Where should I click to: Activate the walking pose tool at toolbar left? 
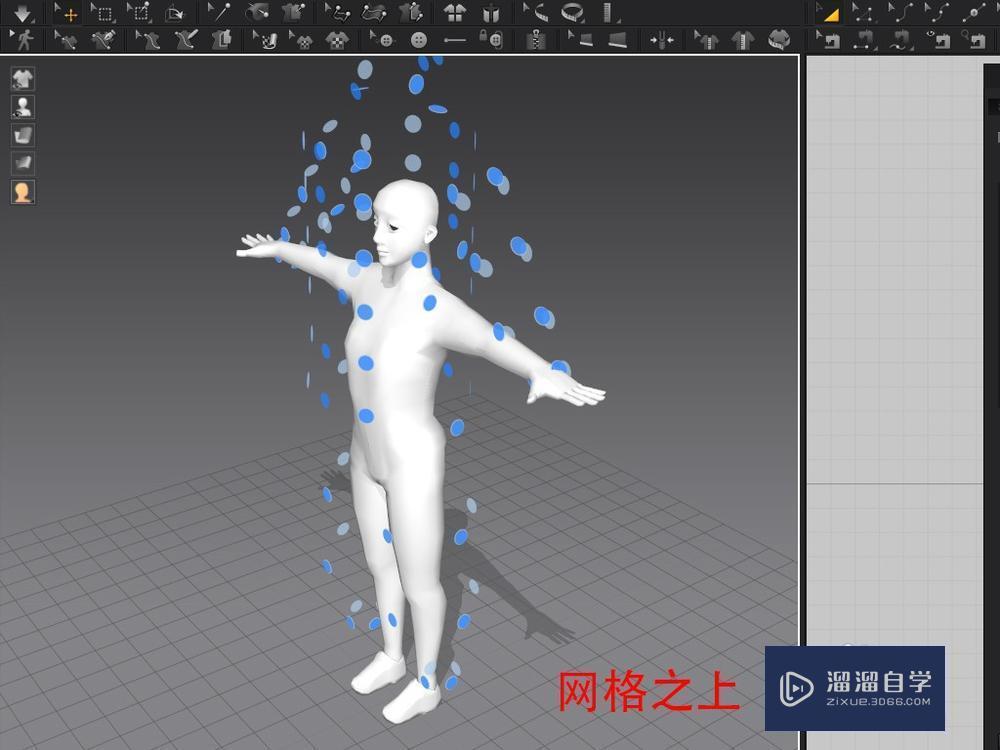click(22, 40)
